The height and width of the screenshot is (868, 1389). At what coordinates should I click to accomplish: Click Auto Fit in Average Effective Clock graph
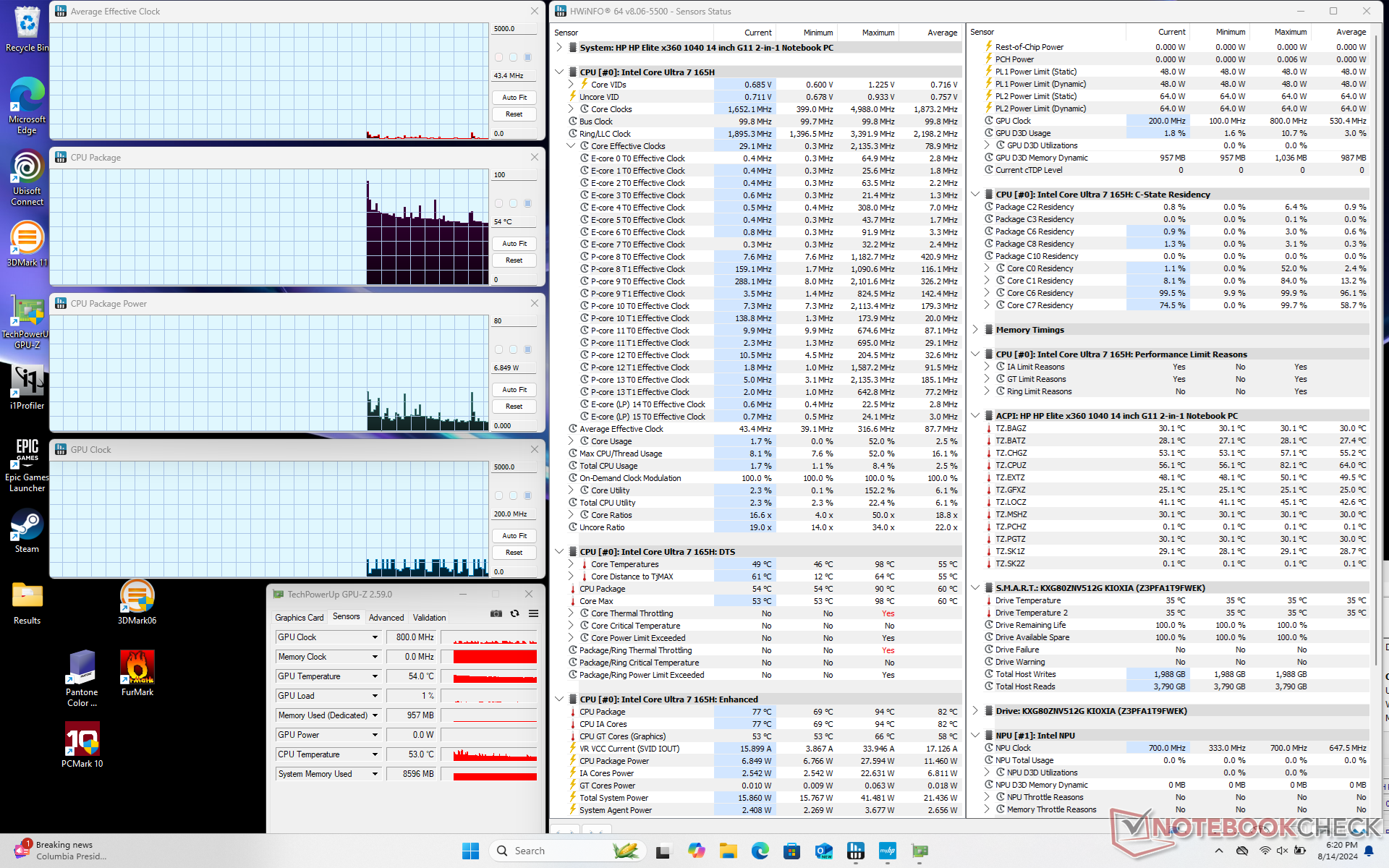[514, 98]
